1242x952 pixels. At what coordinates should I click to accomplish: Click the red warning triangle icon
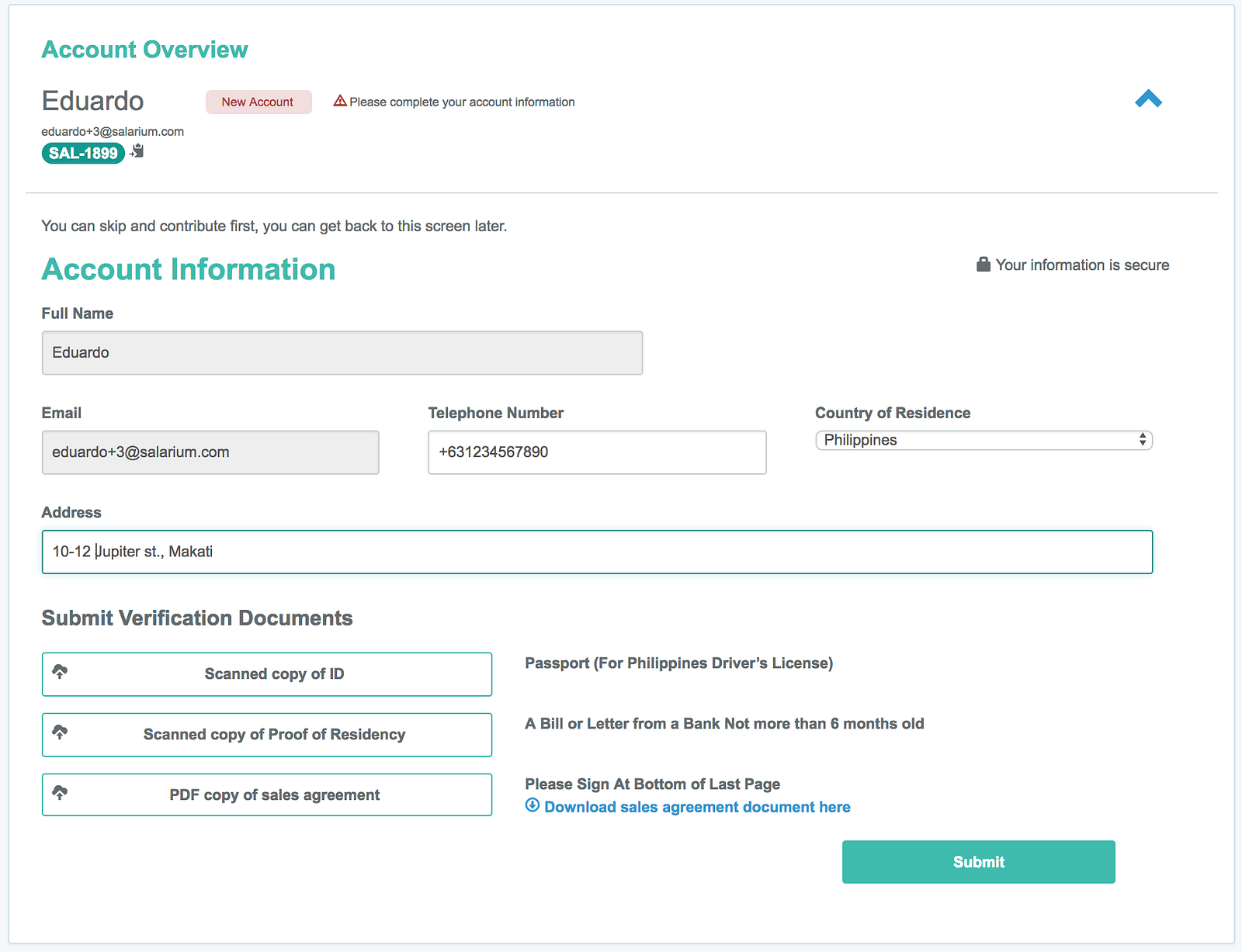[x=340, y=101]
